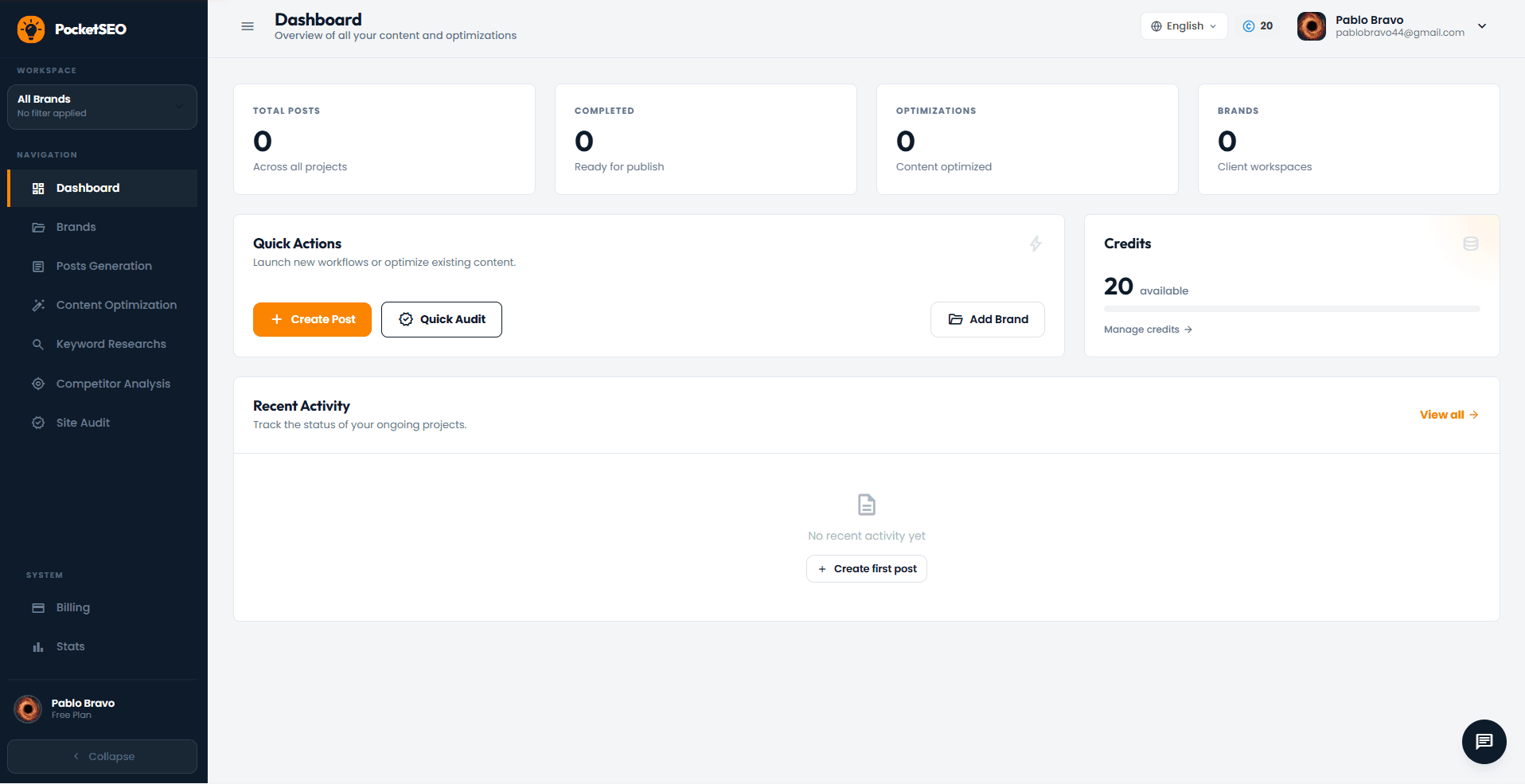Viewport: 1525px width, 784px height.
Task: Expand the All Brands workspace selector
Action: click(x=102, y=106)
